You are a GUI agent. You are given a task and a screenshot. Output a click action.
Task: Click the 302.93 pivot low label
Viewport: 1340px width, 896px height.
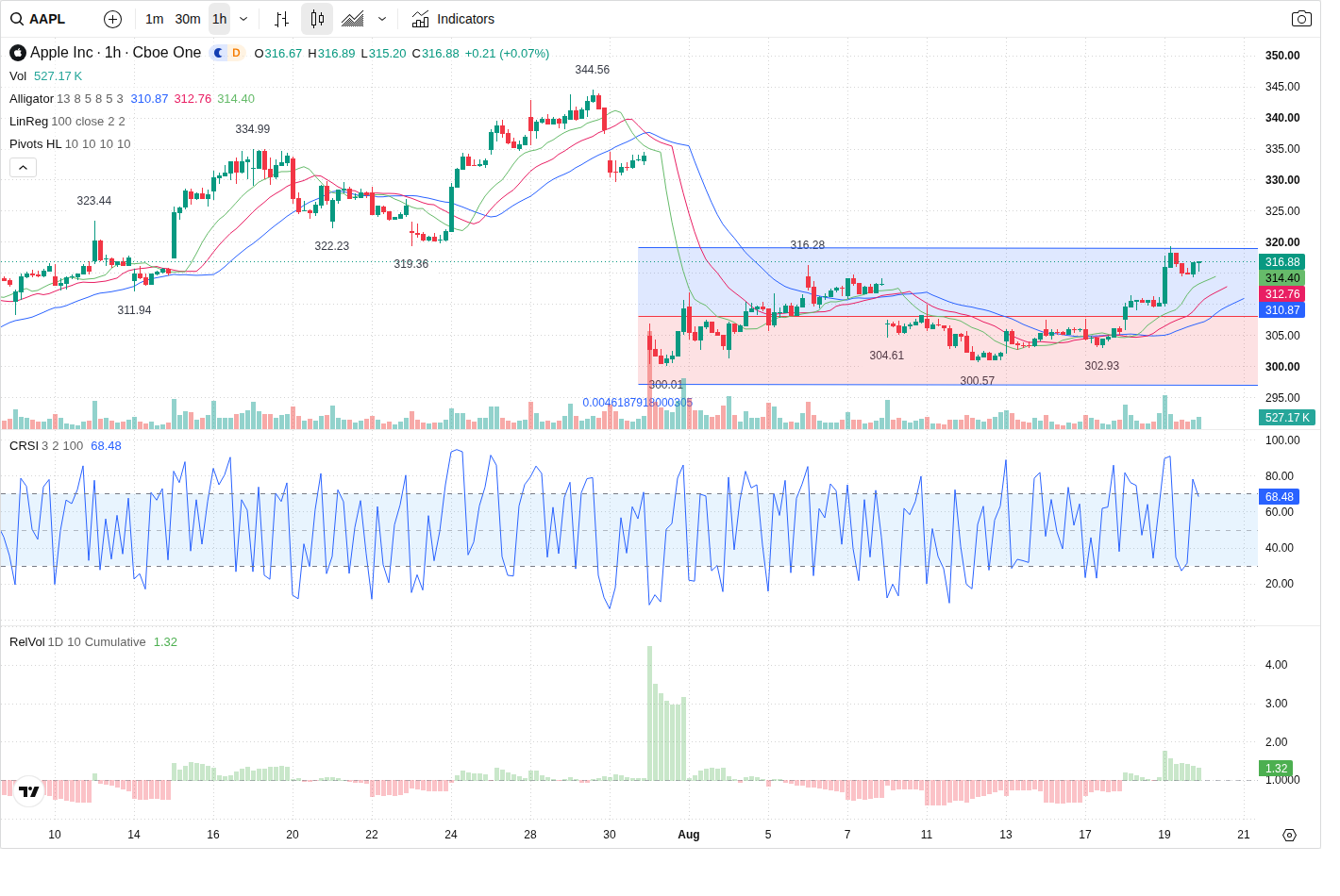coord(1102,366)
